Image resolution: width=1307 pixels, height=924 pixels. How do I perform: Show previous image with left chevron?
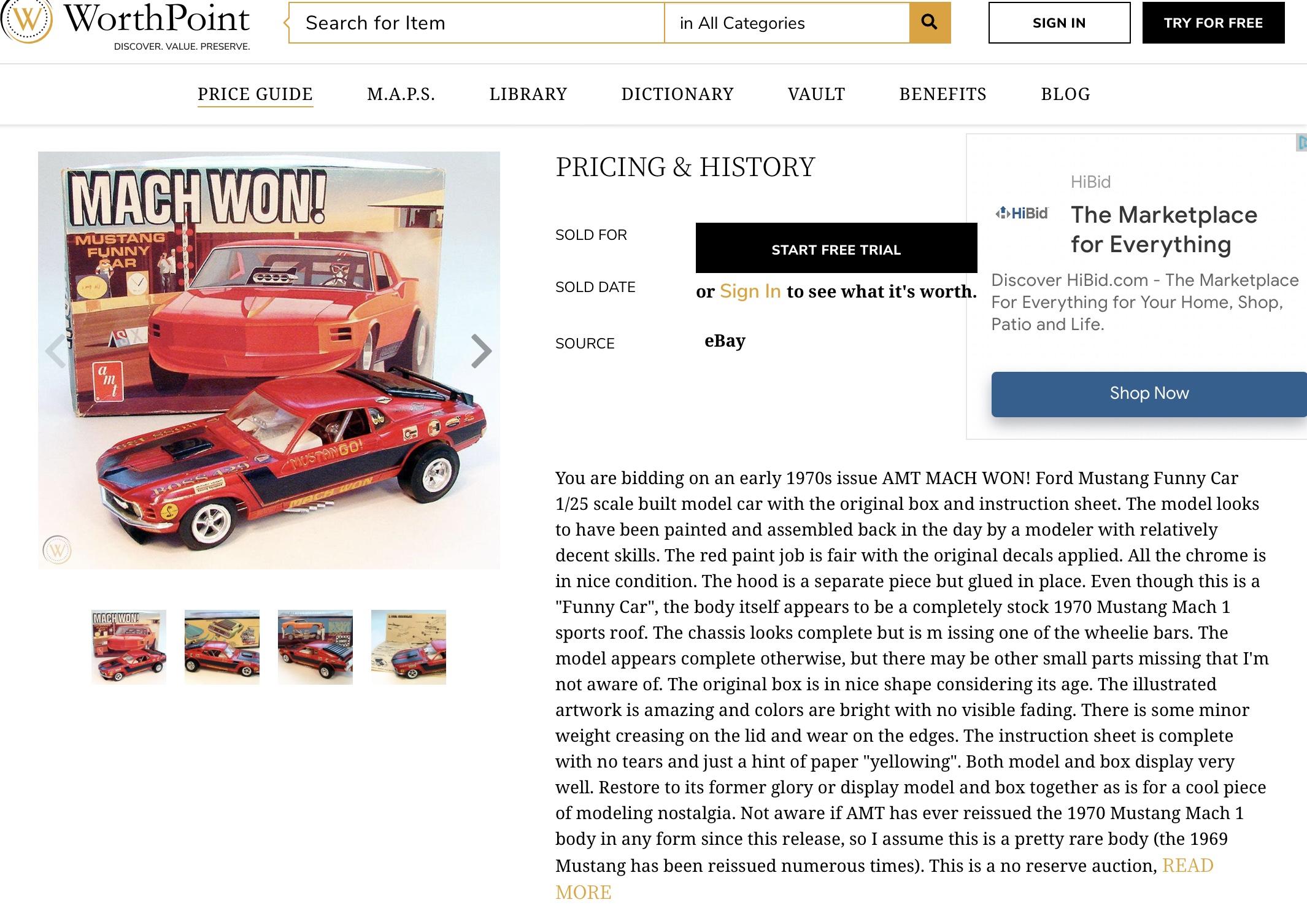pyautogui.click(x=56, y=351)
